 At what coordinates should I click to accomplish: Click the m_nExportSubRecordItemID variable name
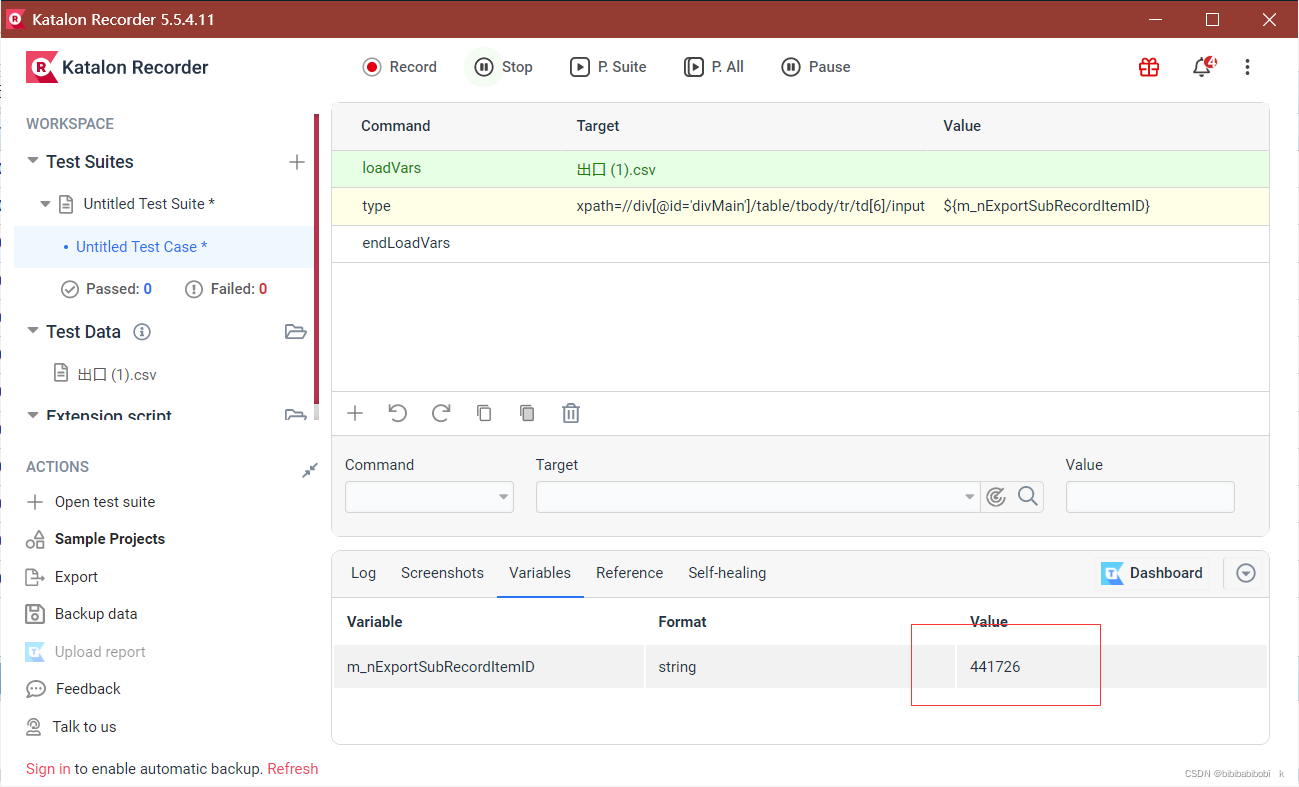[x=441, y=667]
